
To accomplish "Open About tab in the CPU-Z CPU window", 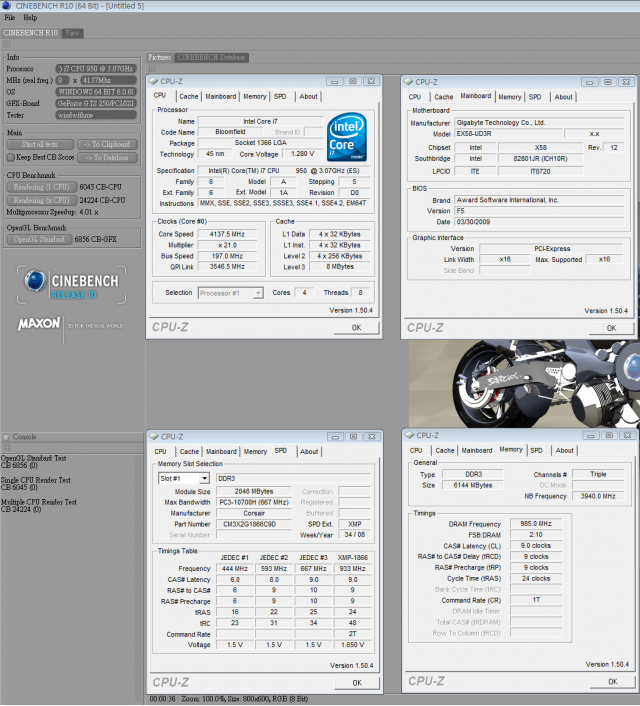I will 309,96.
